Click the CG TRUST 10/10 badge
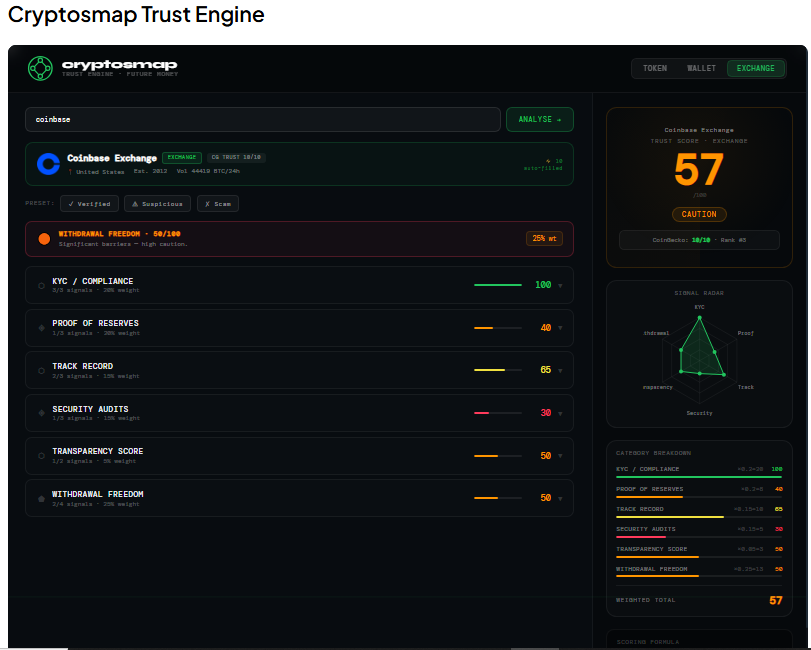Image resolution: width=811 pixels, height=650 pixels. click(236, 157)
